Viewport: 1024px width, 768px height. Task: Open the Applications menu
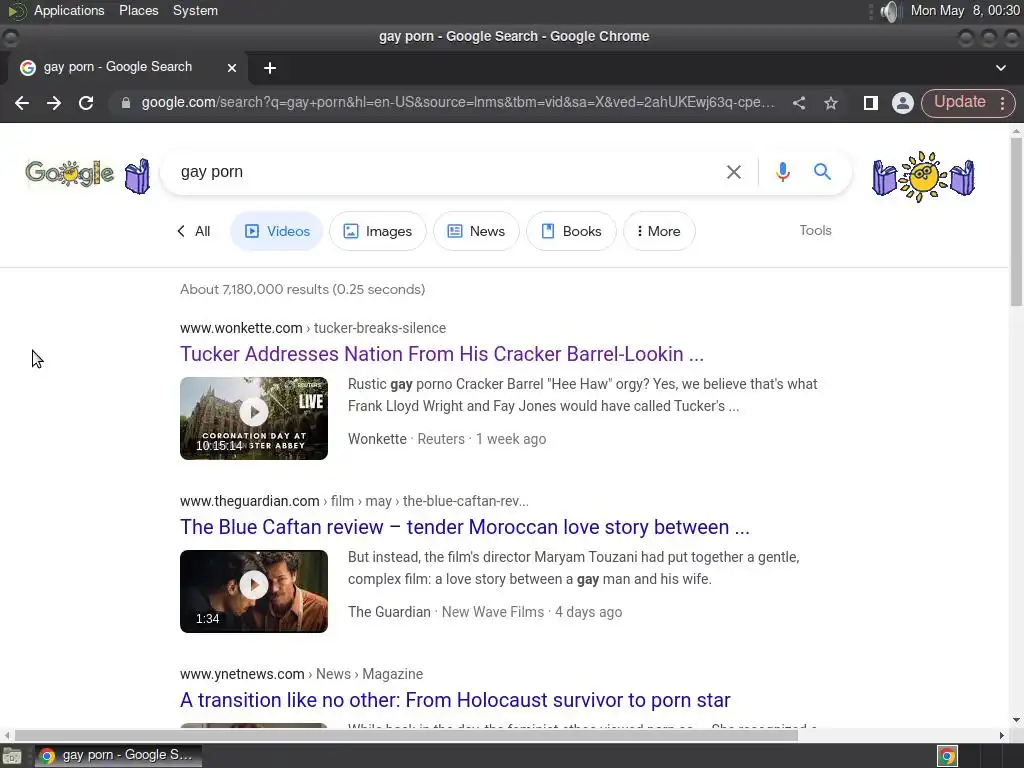(69, 10)
